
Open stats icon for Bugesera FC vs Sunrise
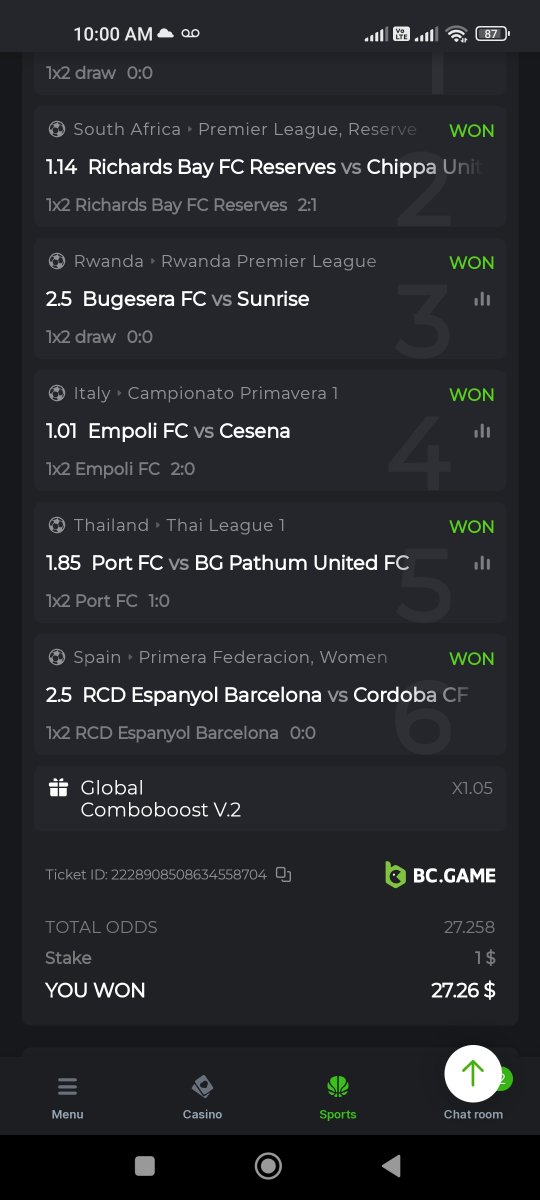pyautogui.click(x=482, y=299)
